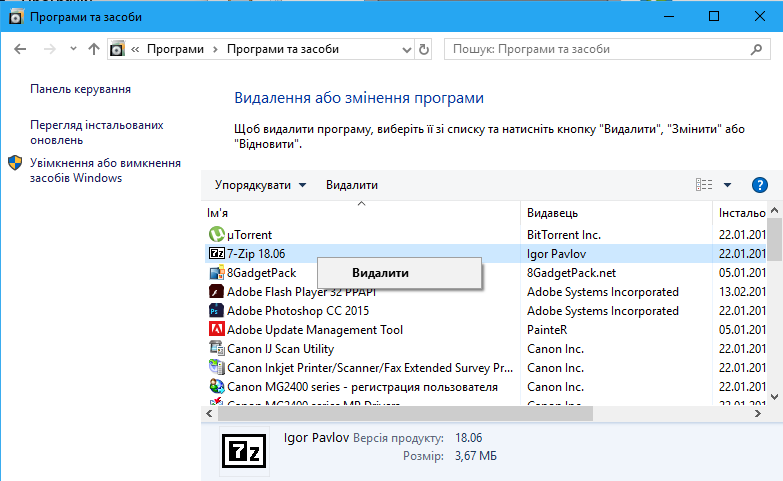The height and width of the screenshot is (481, 783).
Task: Open recent locations dropdown arrow
Action: pyautogui.click(x=73, y=49)
